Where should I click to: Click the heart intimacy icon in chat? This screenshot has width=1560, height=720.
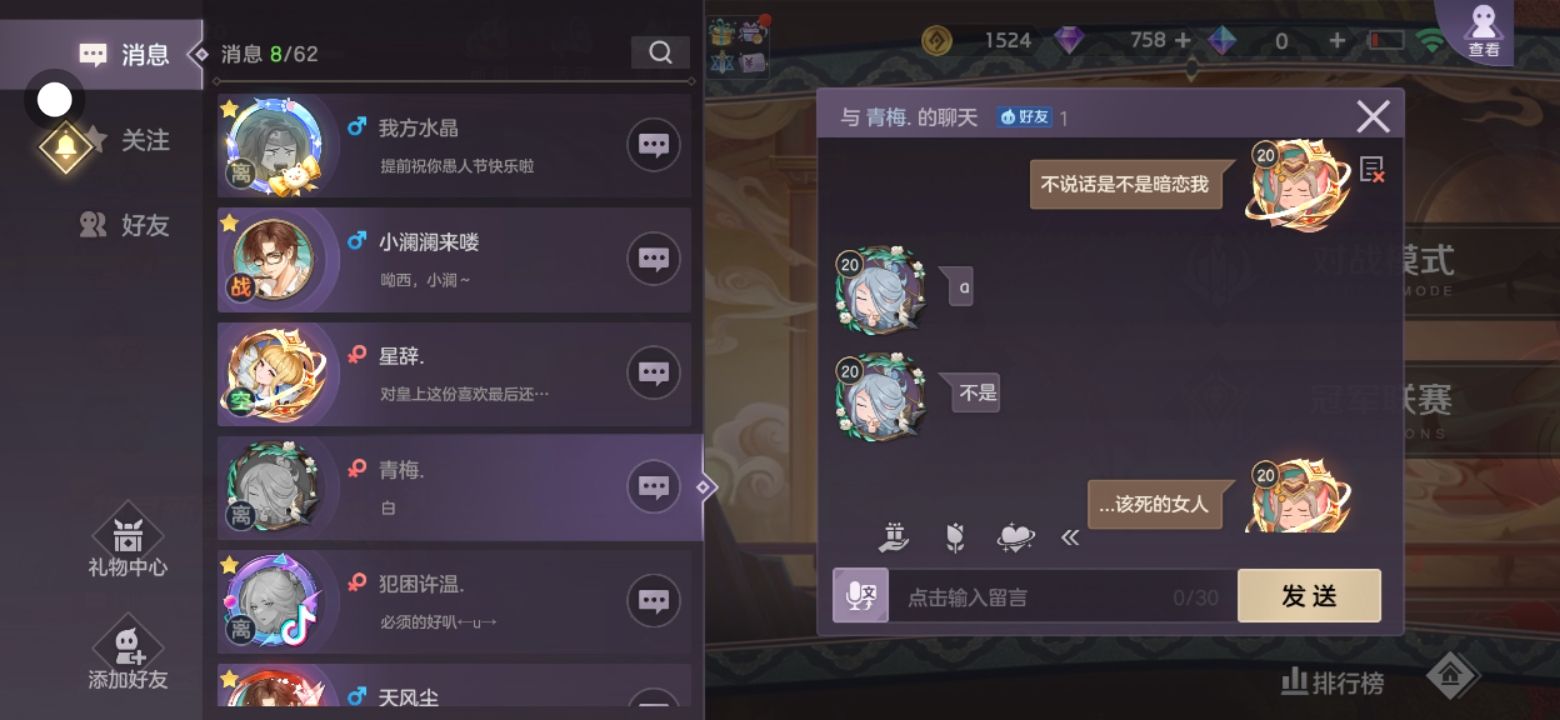tap(1016, 538)
